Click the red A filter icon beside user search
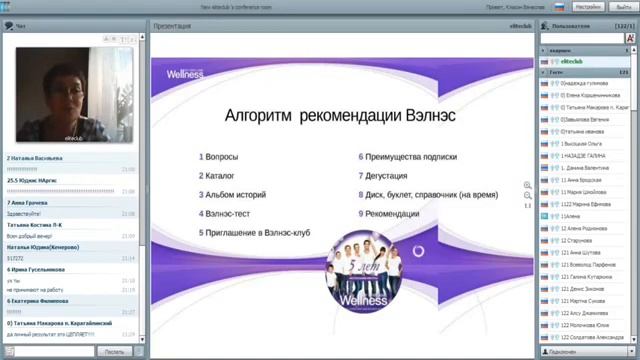This screenshot has height=360, width=640. [630, 38]
